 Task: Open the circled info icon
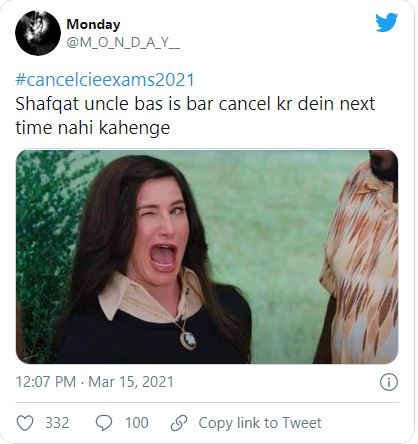pos(389,382)
